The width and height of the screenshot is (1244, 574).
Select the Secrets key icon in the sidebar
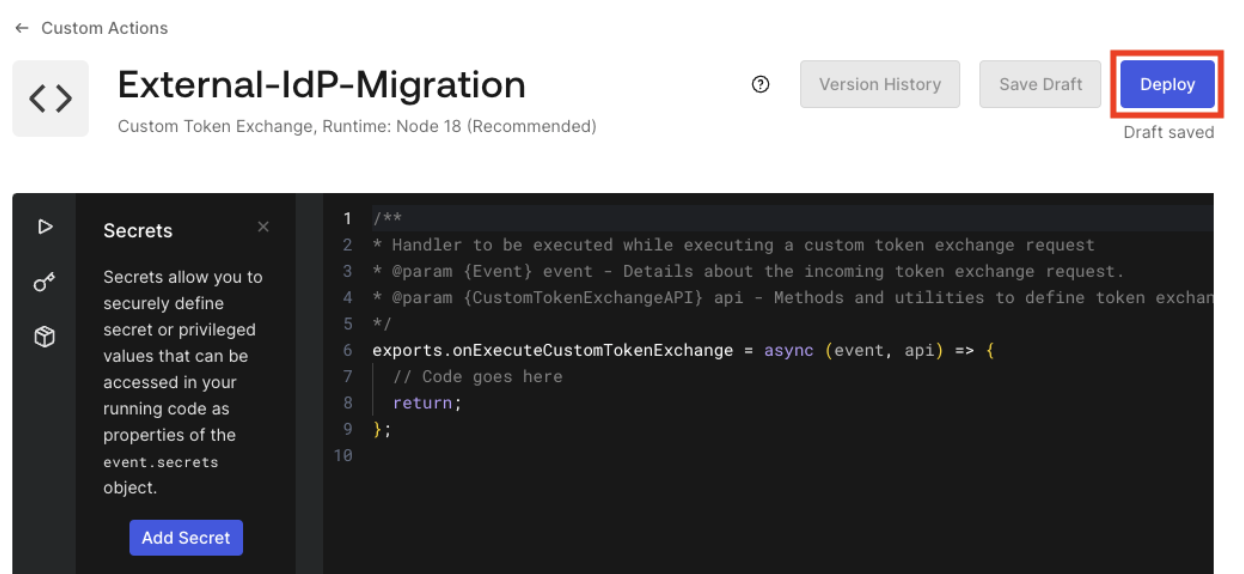point(44,283)
